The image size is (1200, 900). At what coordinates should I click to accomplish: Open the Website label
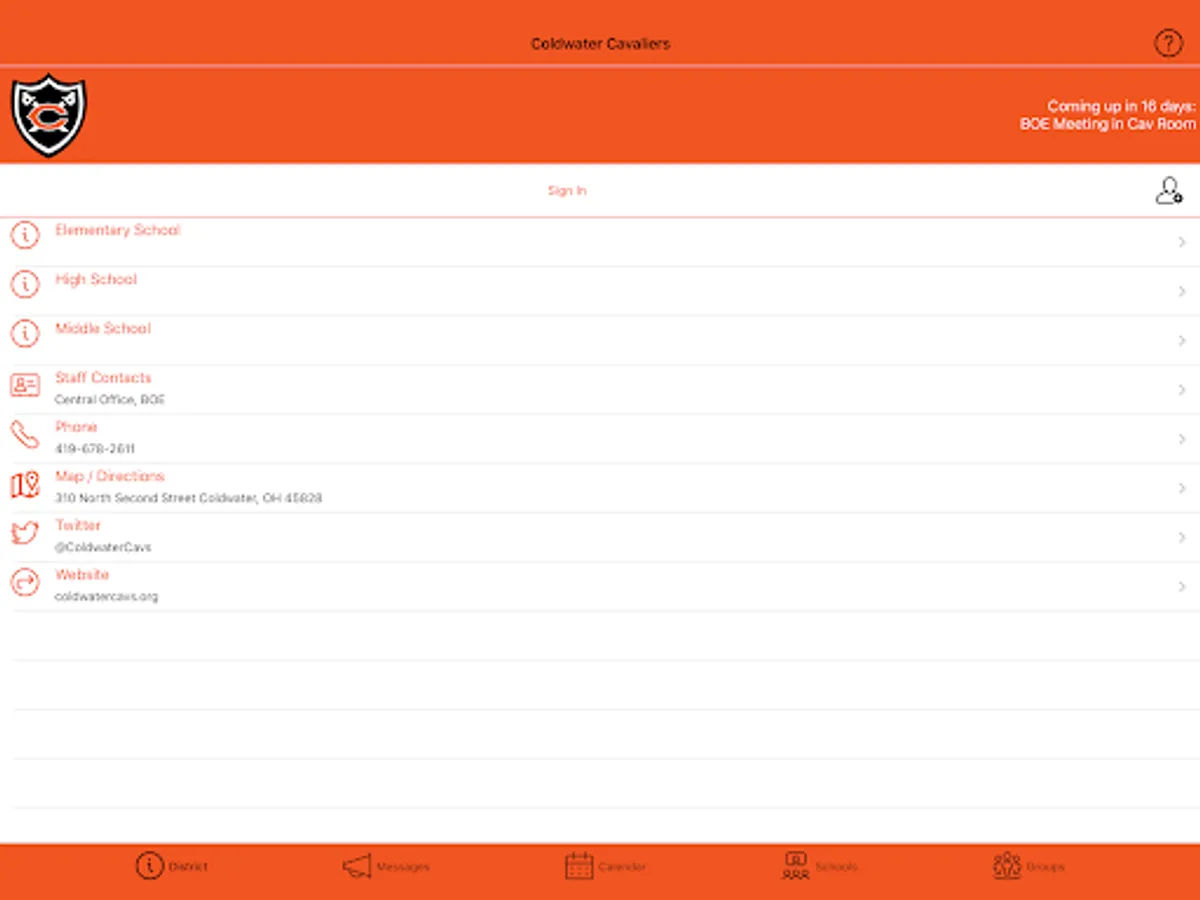coord(82,574)
